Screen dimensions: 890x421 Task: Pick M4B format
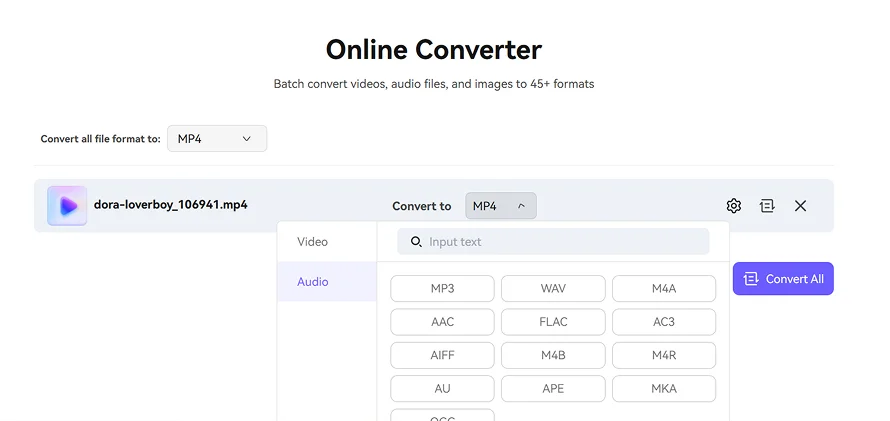tap(553, 355)
